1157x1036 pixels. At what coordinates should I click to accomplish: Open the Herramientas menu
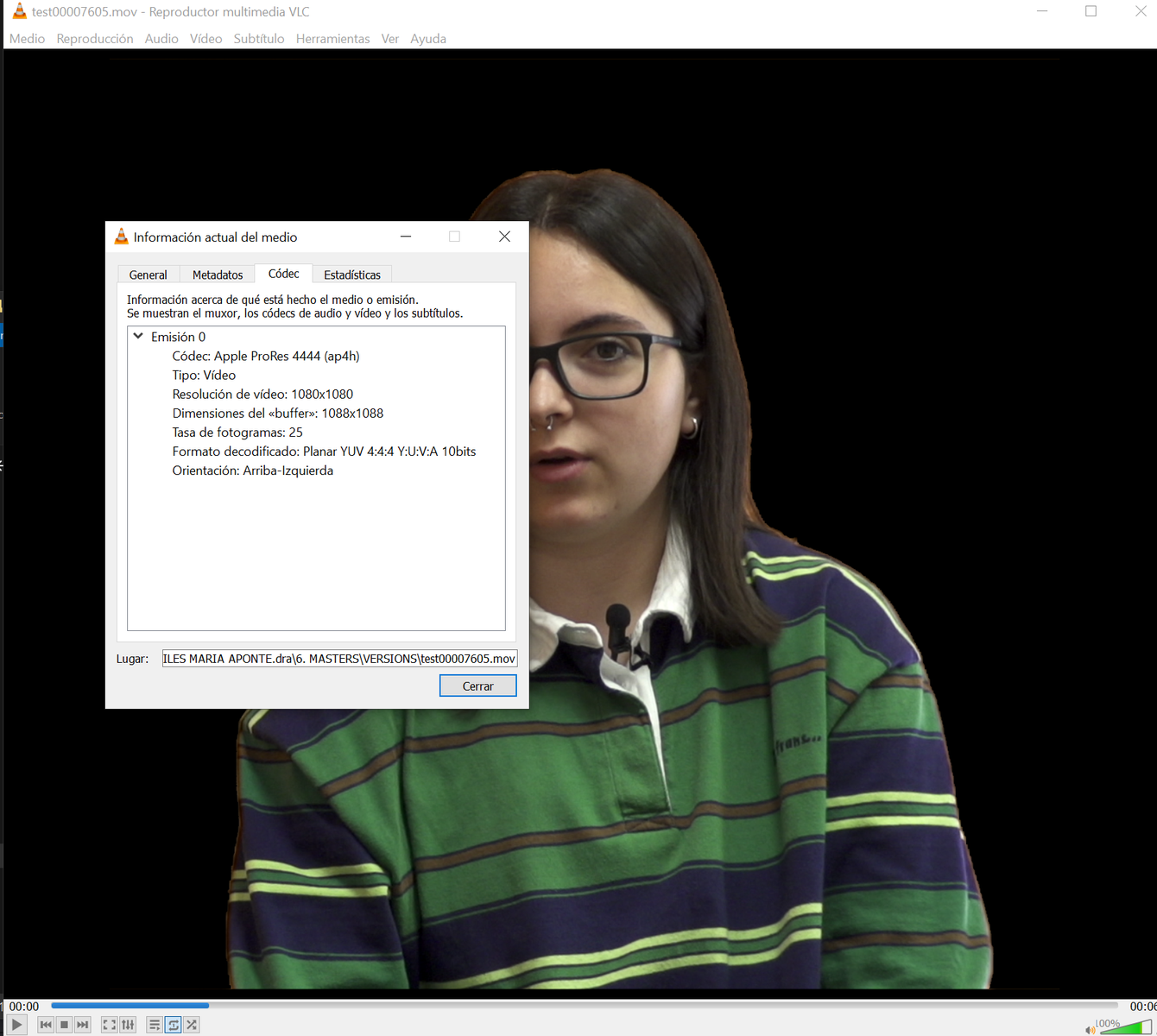pos(332,39)
